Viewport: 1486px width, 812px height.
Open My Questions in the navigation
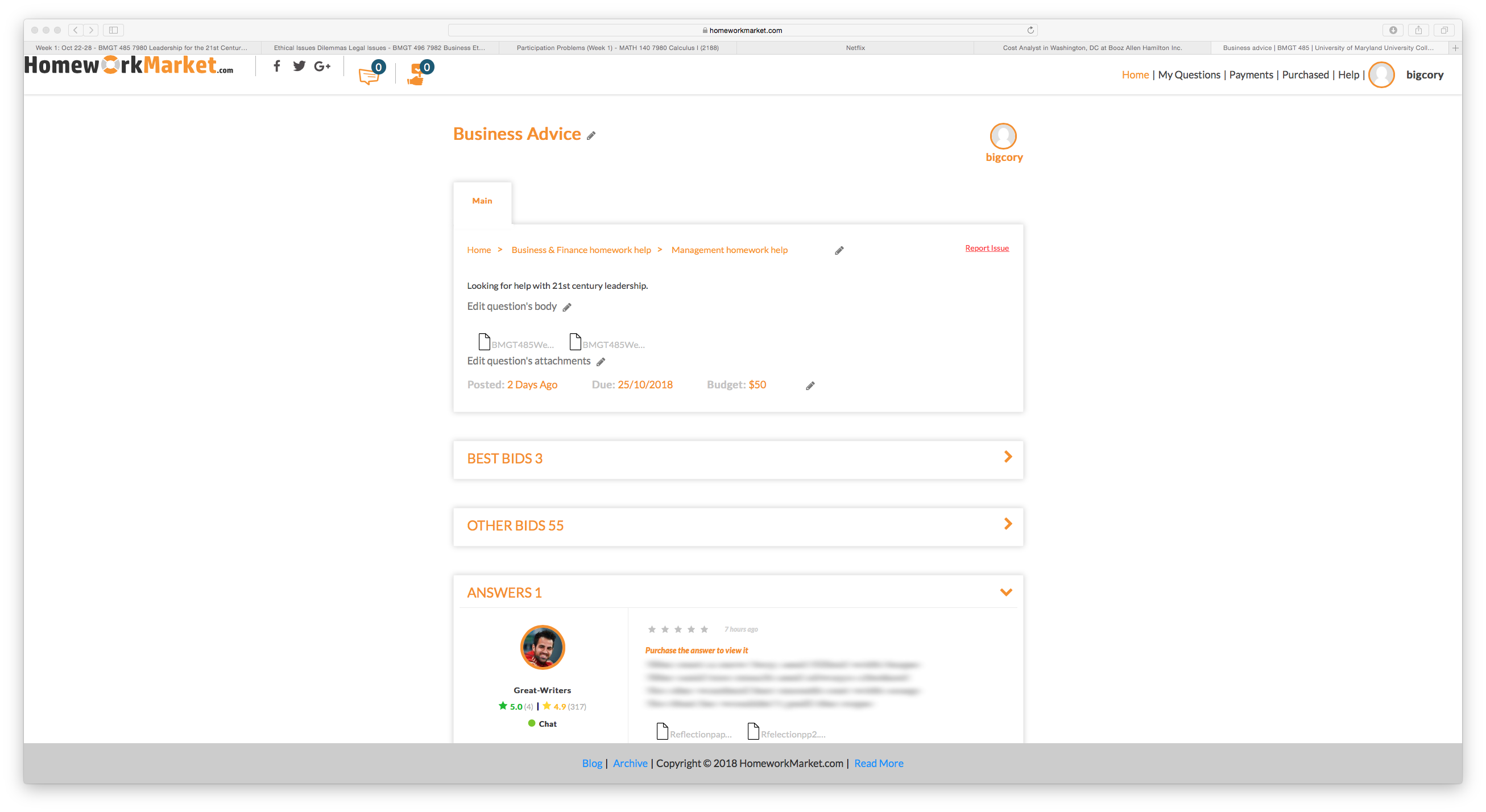coord(1189,75)
